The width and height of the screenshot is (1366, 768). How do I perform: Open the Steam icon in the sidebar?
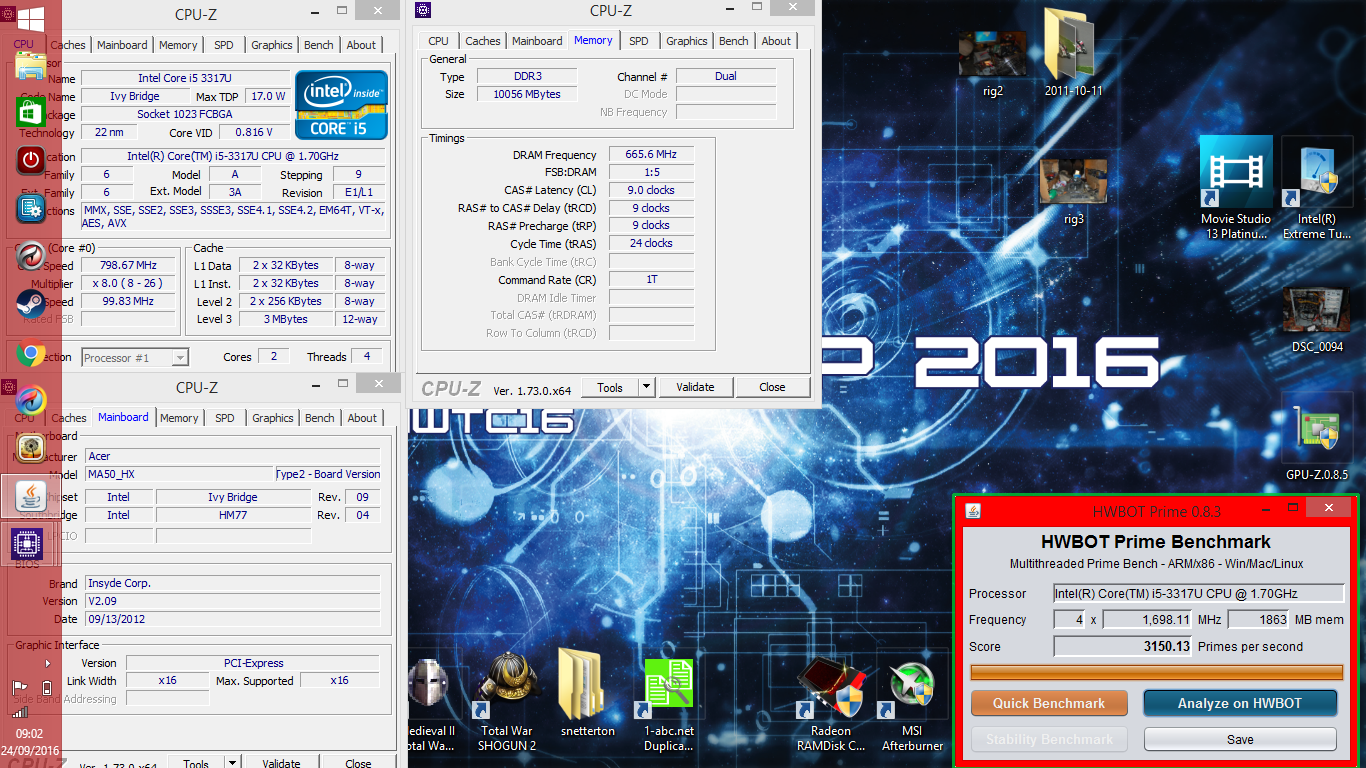(31, 304)
